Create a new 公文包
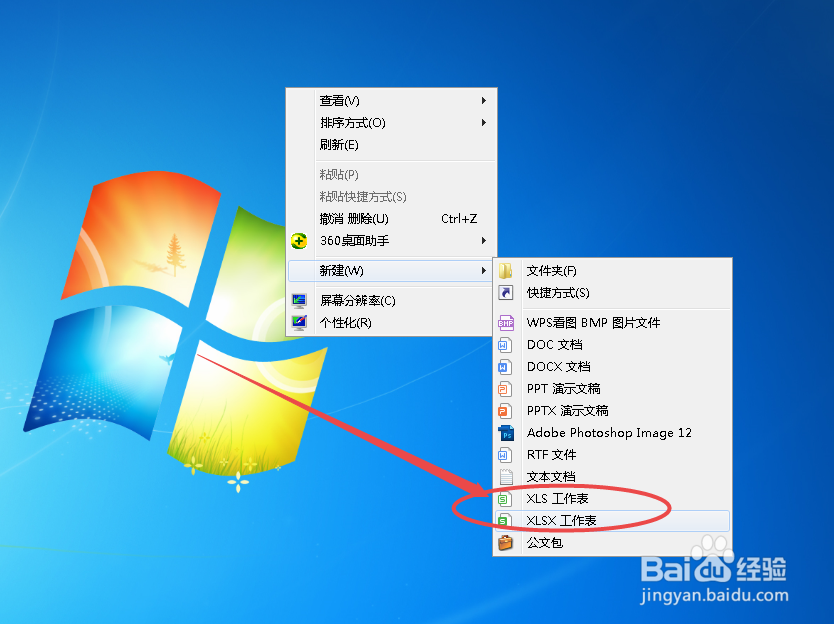The width and height of the screenshot is (834, 624). click(612, 543)
